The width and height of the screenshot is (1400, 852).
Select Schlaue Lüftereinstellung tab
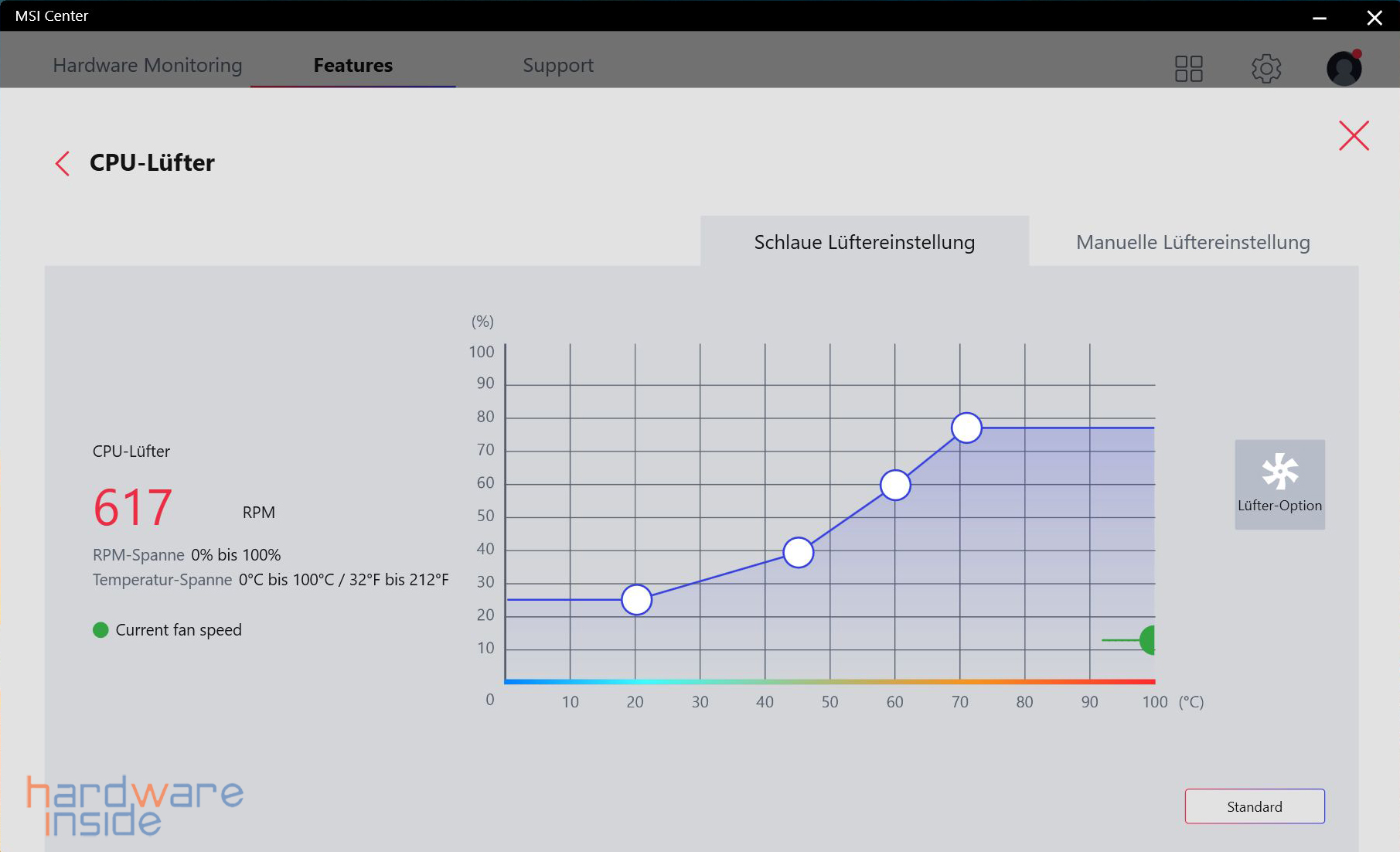click(x=864, y=242)
